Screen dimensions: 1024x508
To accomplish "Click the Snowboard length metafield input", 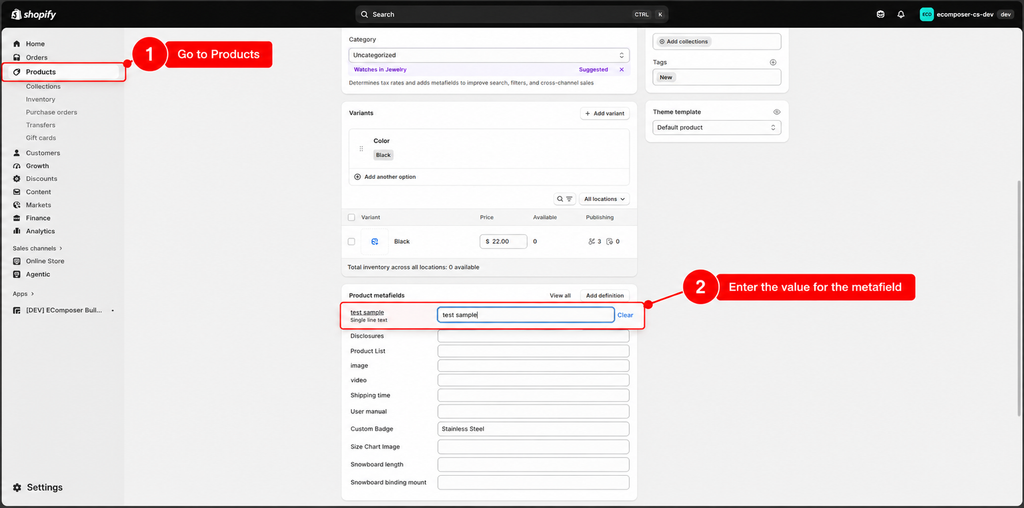I will click(x=534, y=465).
